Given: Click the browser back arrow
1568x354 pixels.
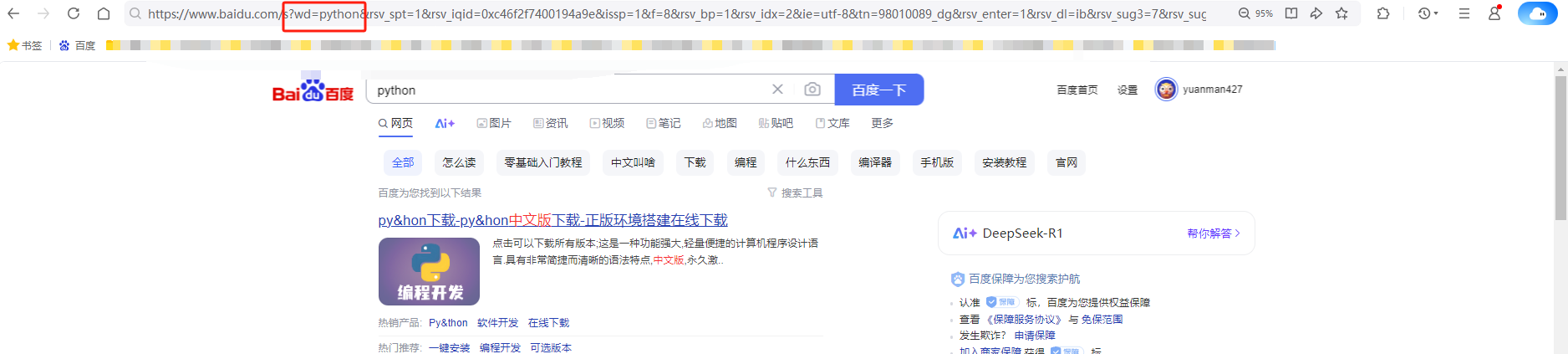Looking at the screenshot, I should click(x=13, y=13).
